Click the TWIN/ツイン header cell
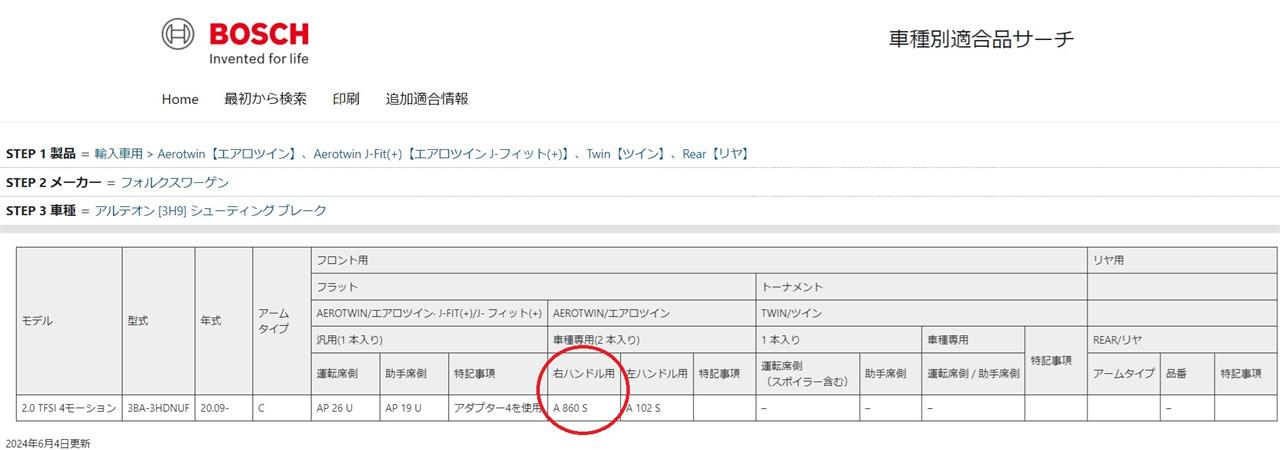 [921, 313]
